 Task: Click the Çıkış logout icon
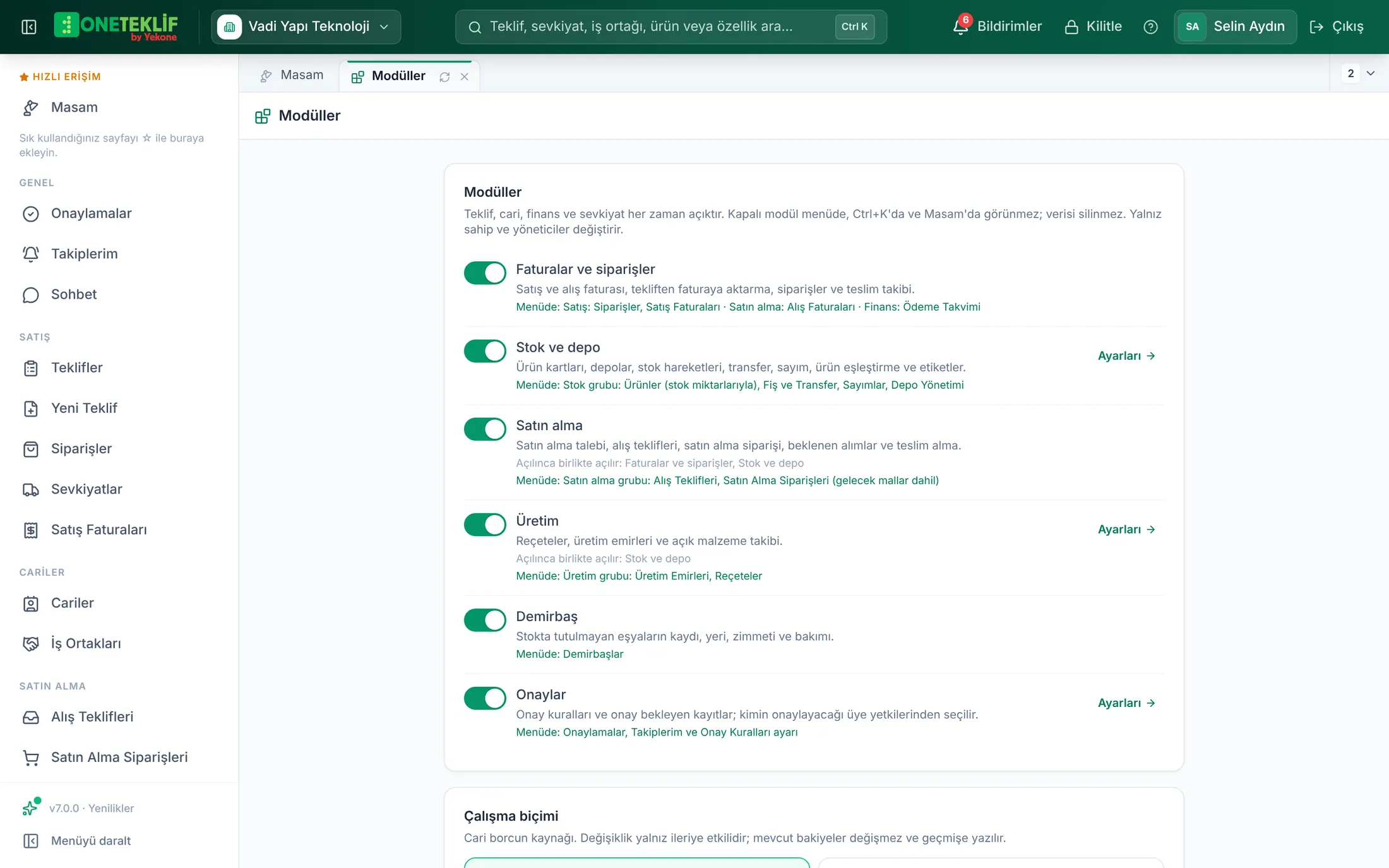pyautogui.click(x=1316, y=27)
